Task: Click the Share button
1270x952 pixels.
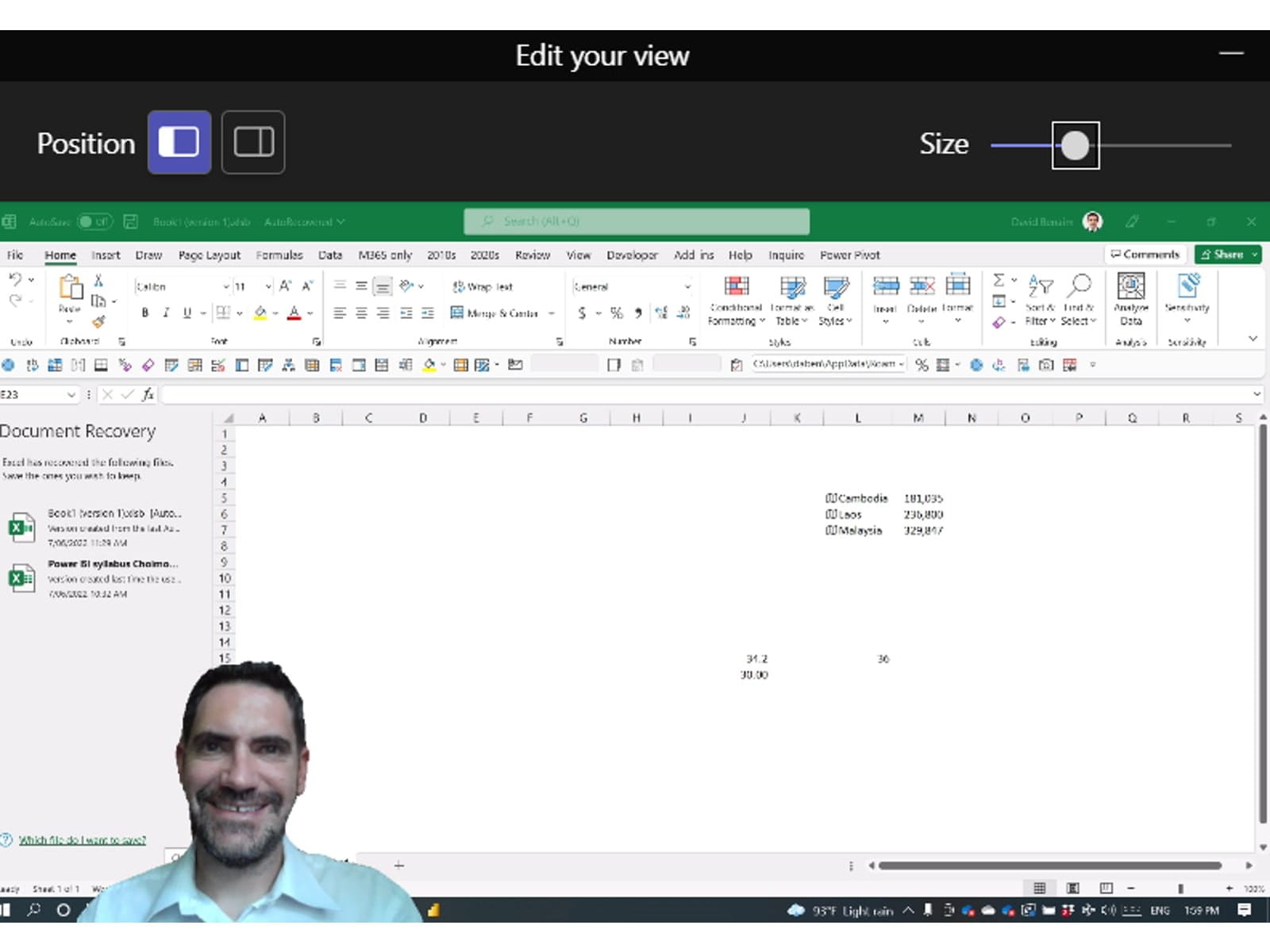Action: click(1222, 255)
